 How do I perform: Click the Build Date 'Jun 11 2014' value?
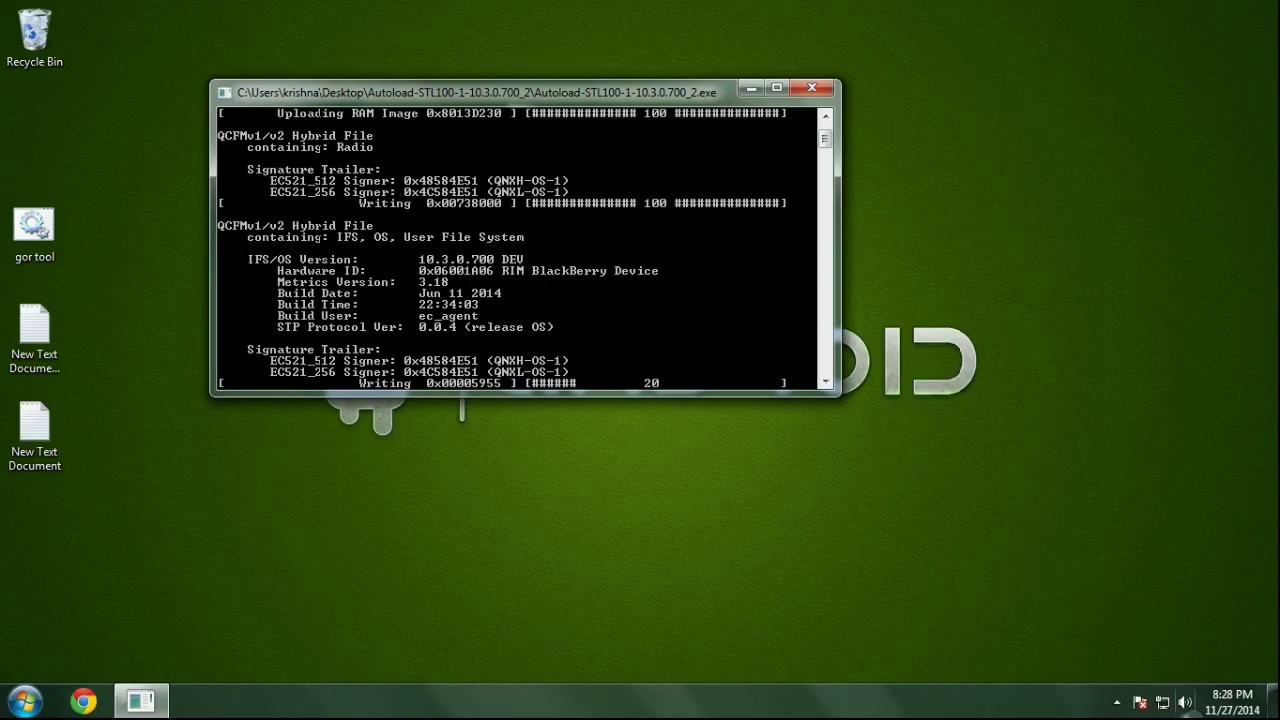(x=460, y=293)
